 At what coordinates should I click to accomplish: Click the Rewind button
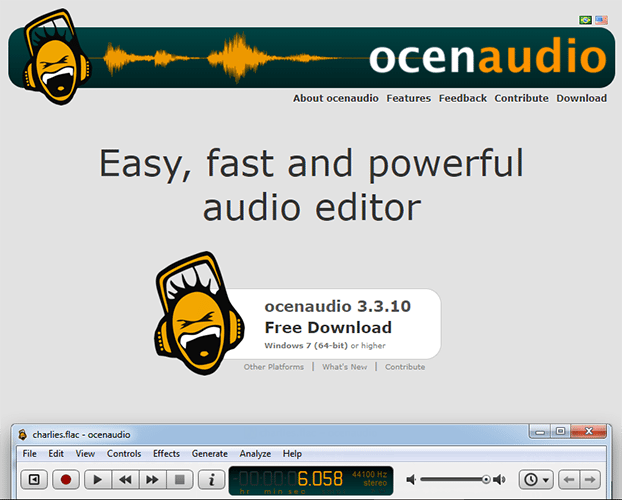pyautogui.click(x=125, y=480)
